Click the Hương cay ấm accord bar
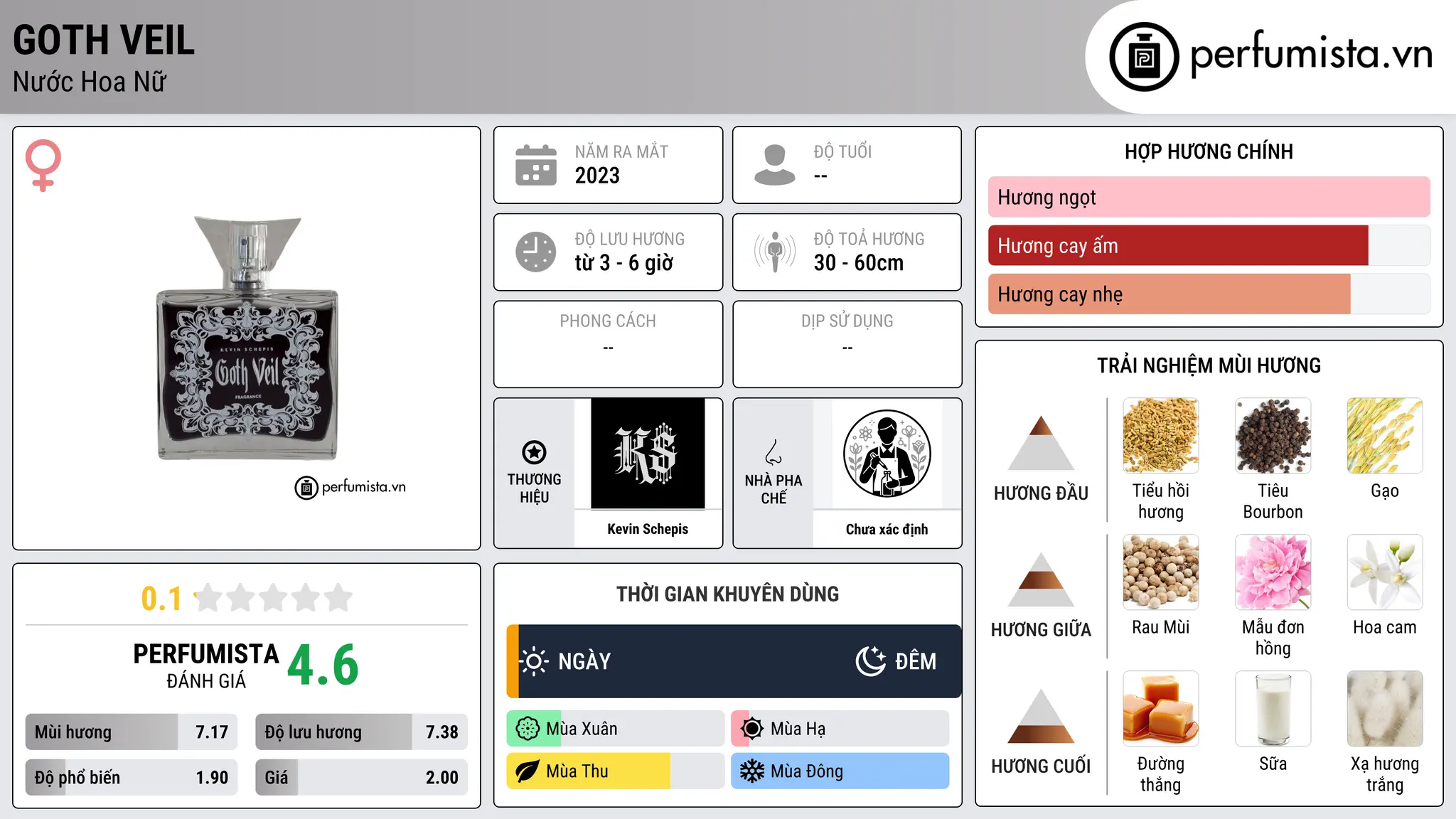Image resolution: width=1456 pixels, height=819 pixels. click(1209, 245)
